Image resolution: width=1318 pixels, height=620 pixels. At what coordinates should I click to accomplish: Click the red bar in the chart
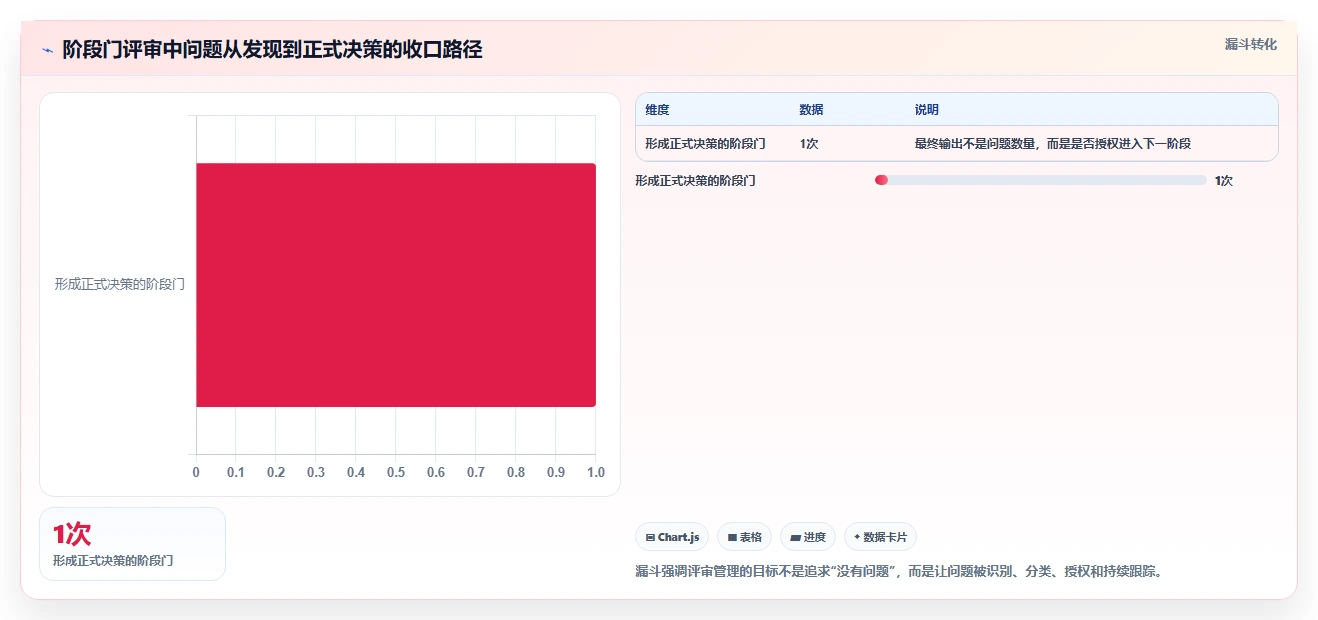coord(396,285)
